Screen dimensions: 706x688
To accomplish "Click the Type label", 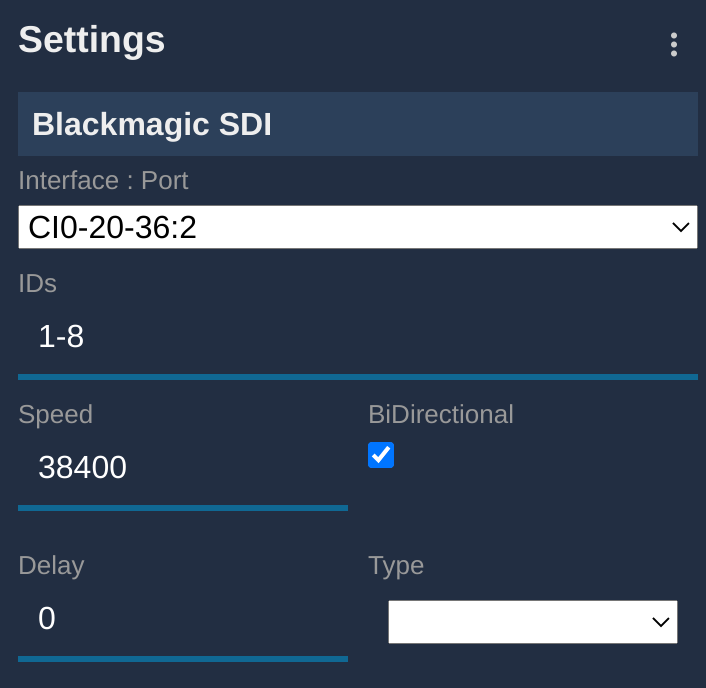I will tap(396, 565).
